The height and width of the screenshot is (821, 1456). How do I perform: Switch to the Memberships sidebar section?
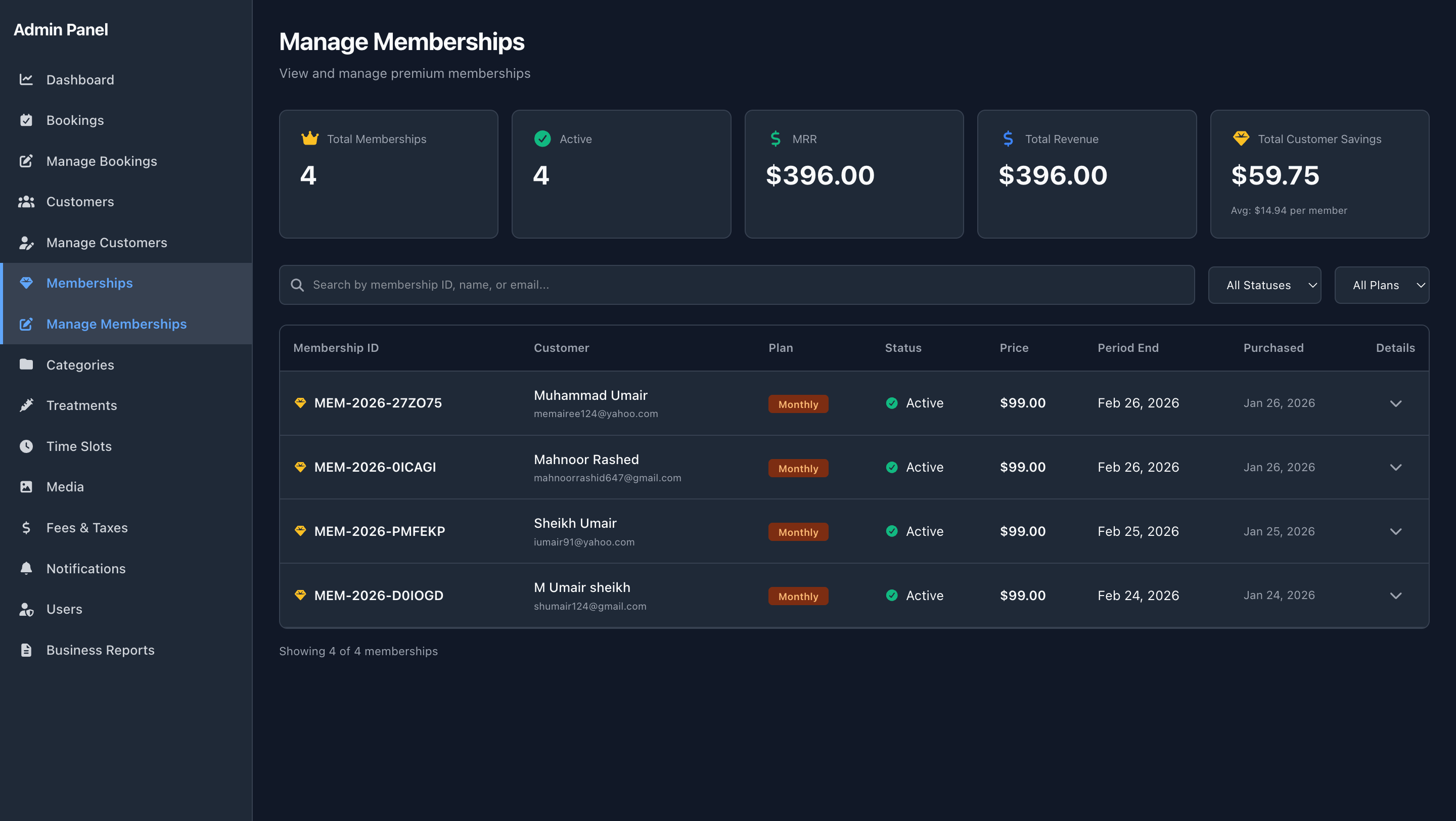coord(89,283)
